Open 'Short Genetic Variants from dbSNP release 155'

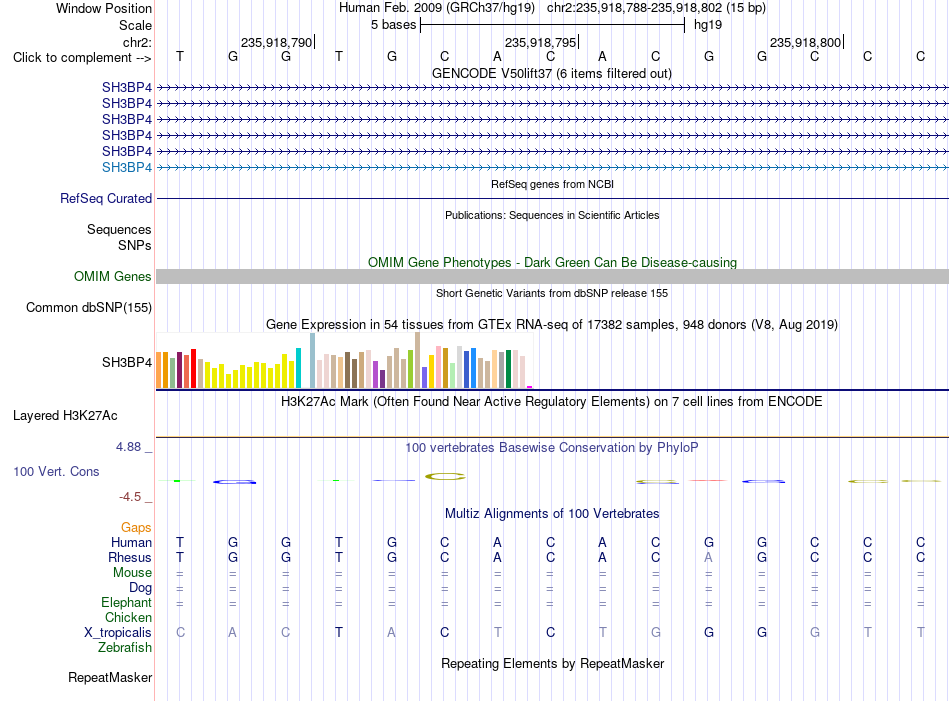point(552,293)
